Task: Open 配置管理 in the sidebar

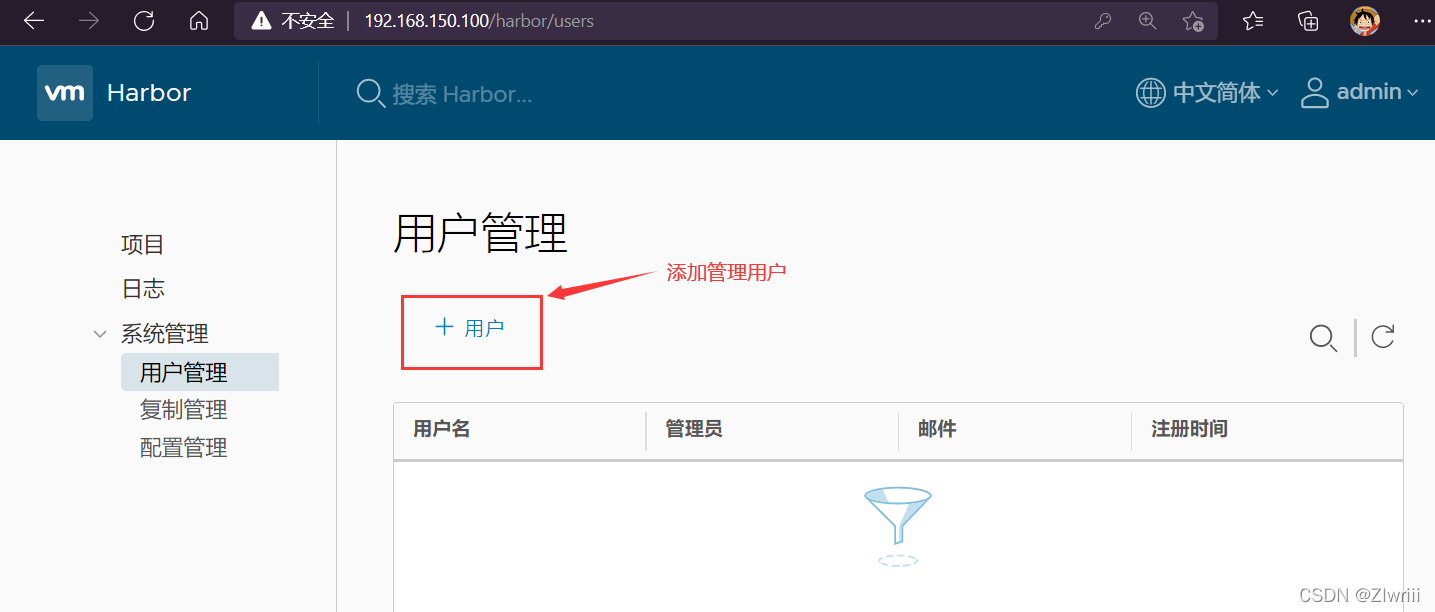Action: (x=184, y=448)
